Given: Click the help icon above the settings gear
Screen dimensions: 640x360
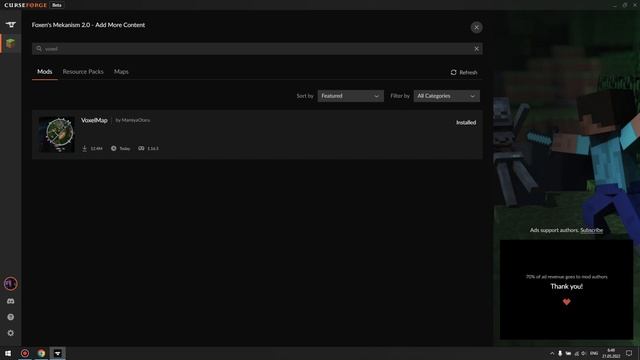Looking at the screenshot, I should pyautogui.click(x=11, y=317).
